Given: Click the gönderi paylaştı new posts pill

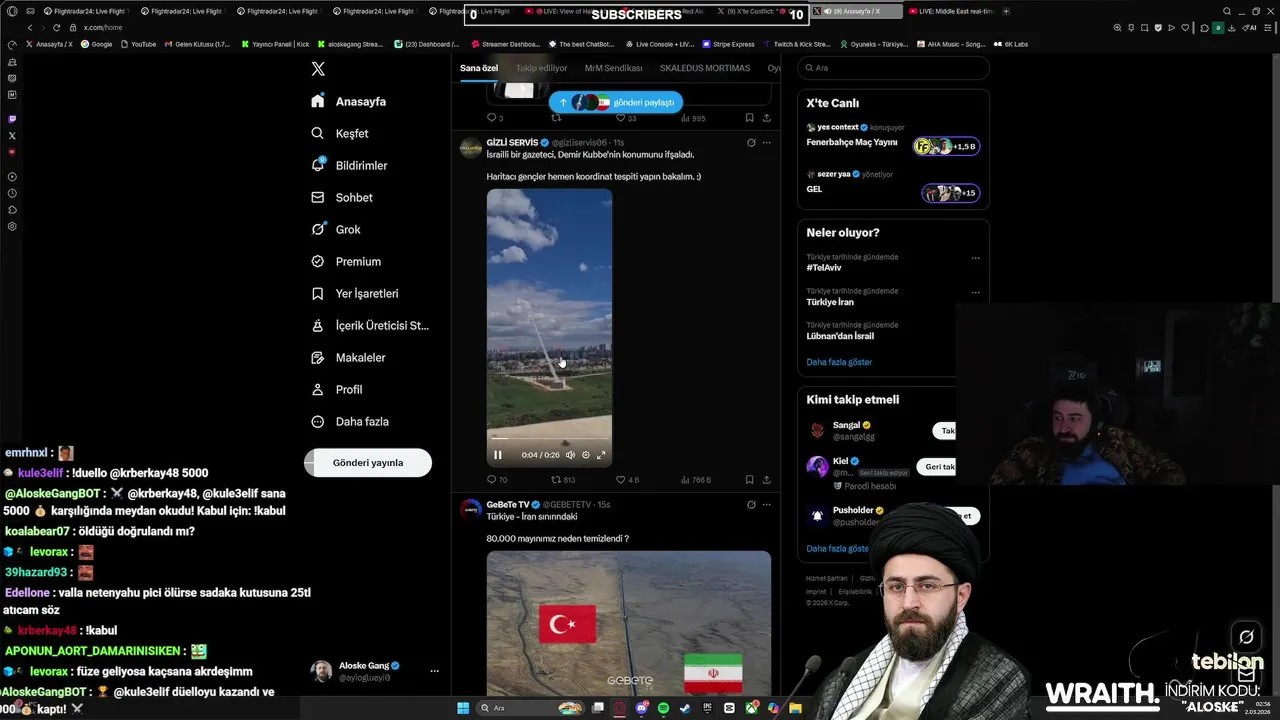Looking at the screenshot, I should pyautogui.click(x=616, y=102).
